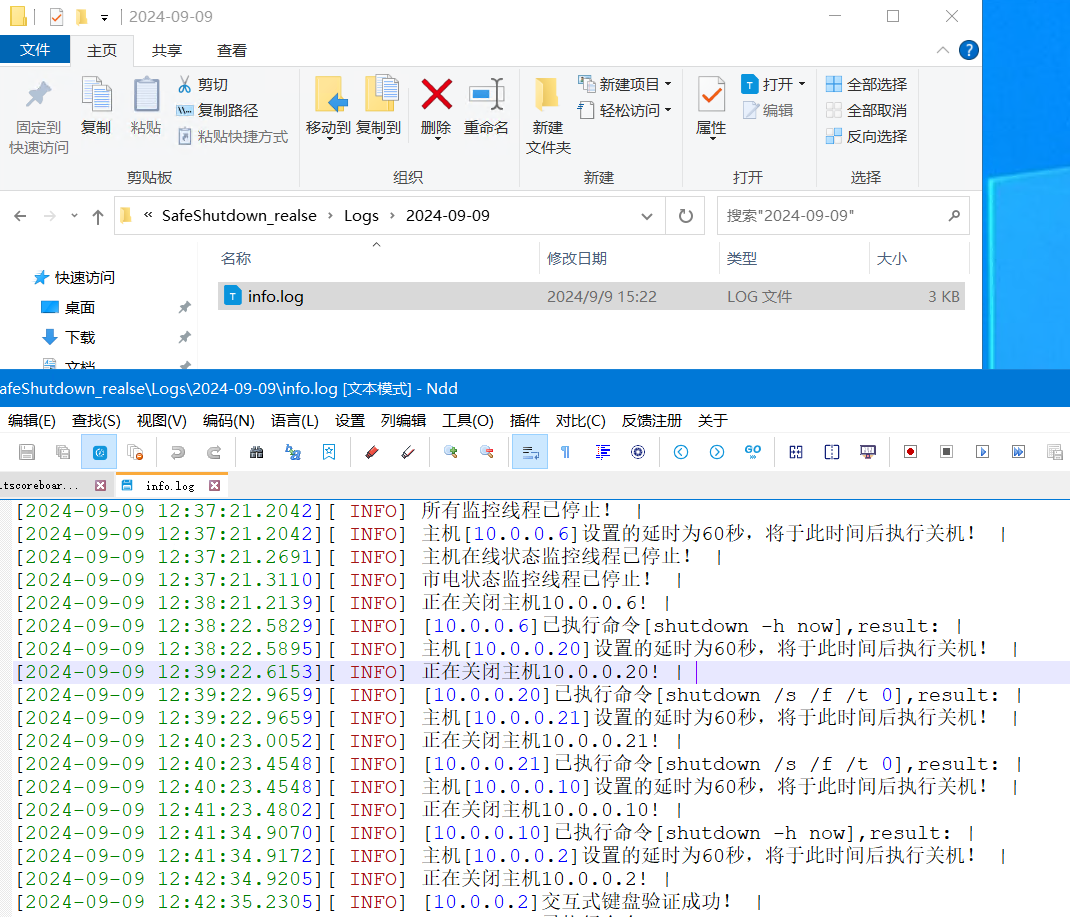Screen dimensions: 1070x917
Task: Open the 查找(S) menu in Ndd
Action: tap(96, 421)
